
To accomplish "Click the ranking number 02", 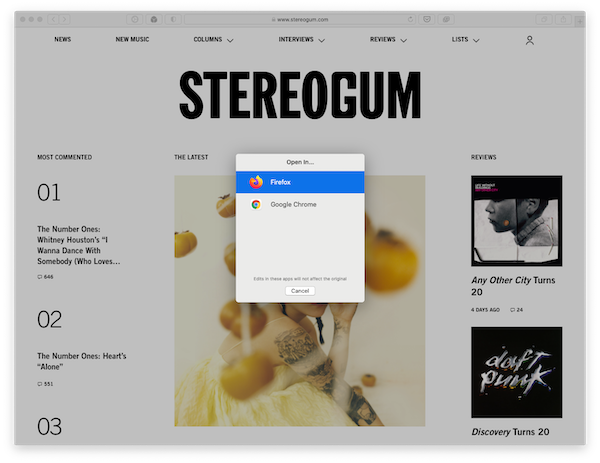I will coord(49,320).
